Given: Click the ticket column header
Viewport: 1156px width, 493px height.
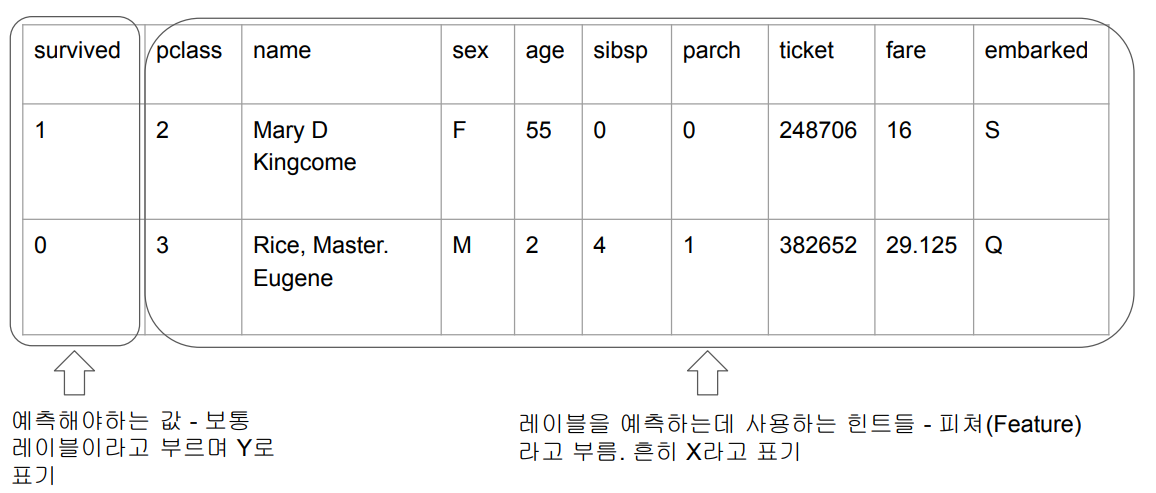Looking at the screenshot, I should (806, 51).
